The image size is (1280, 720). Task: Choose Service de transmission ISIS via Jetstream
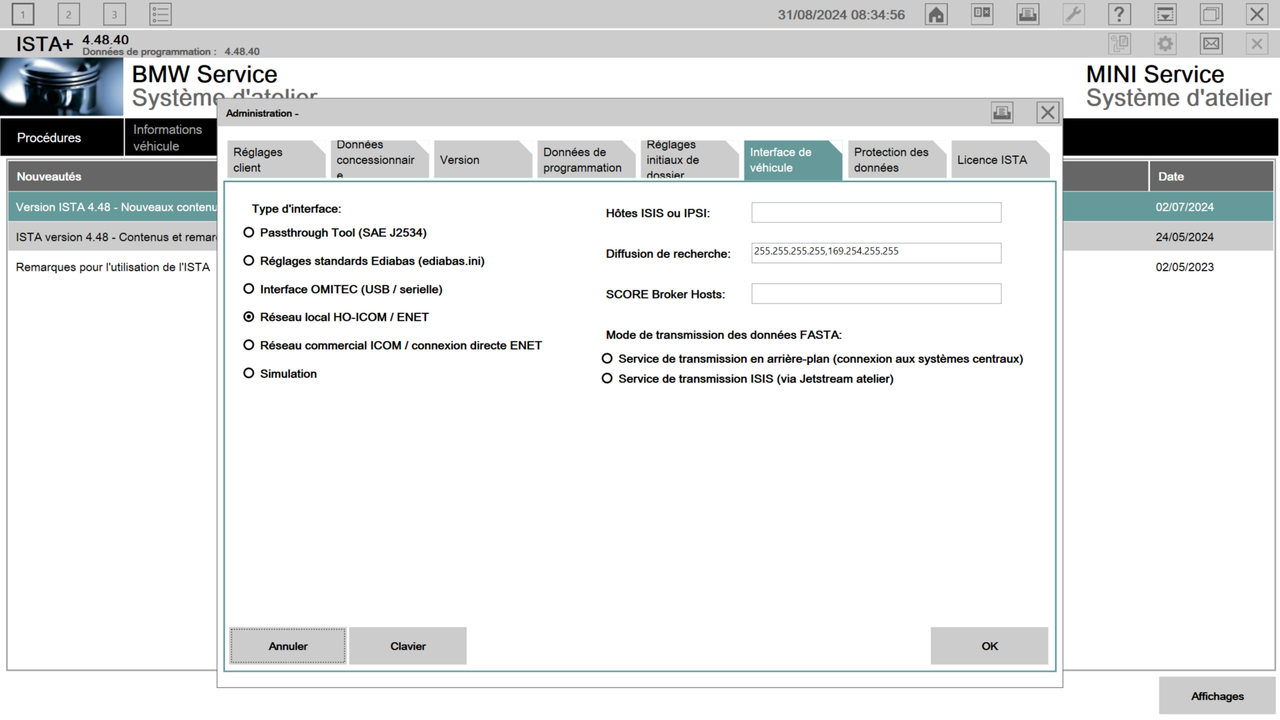click(607, 379)
